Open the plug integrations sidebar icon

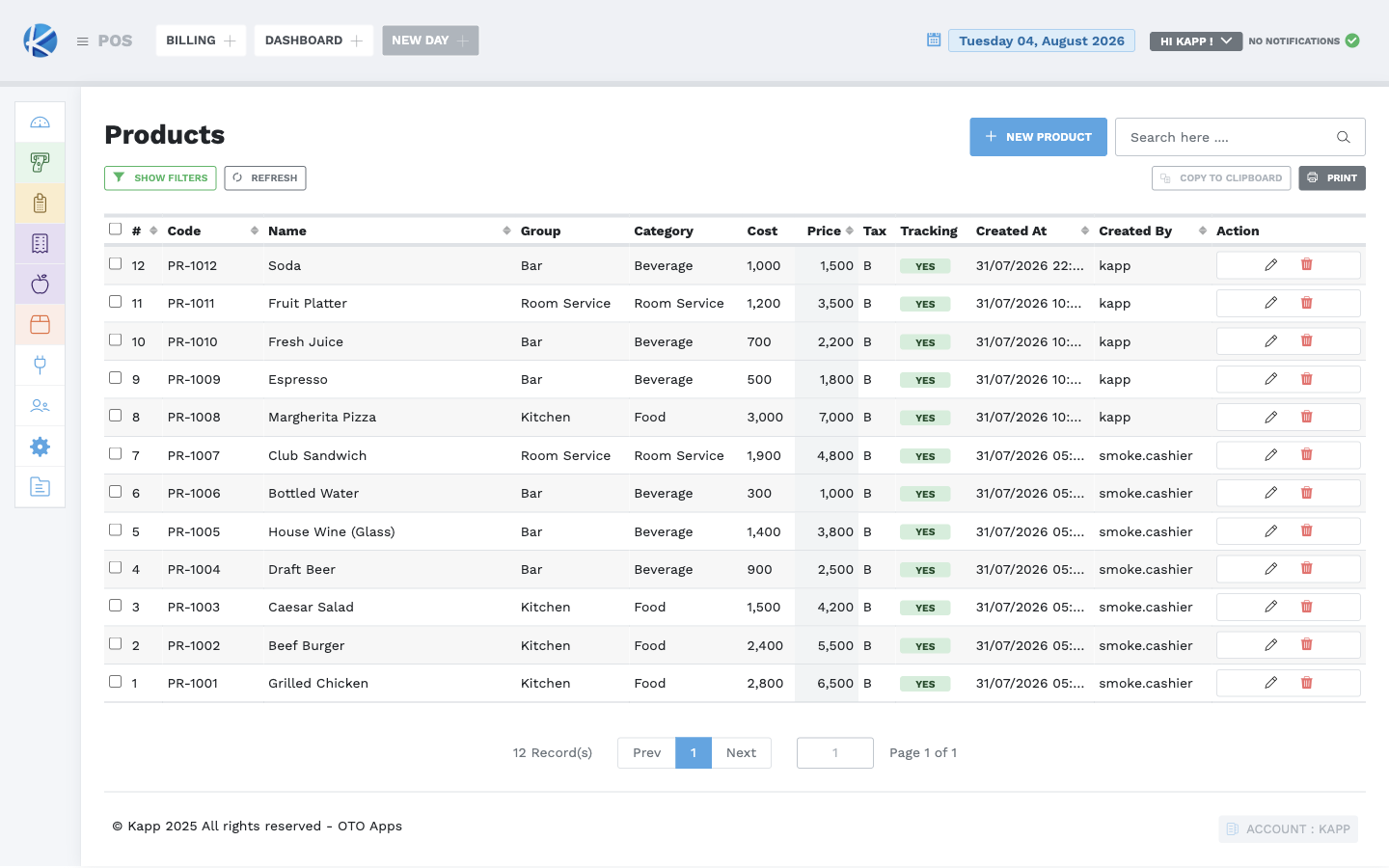coord(40,366)
